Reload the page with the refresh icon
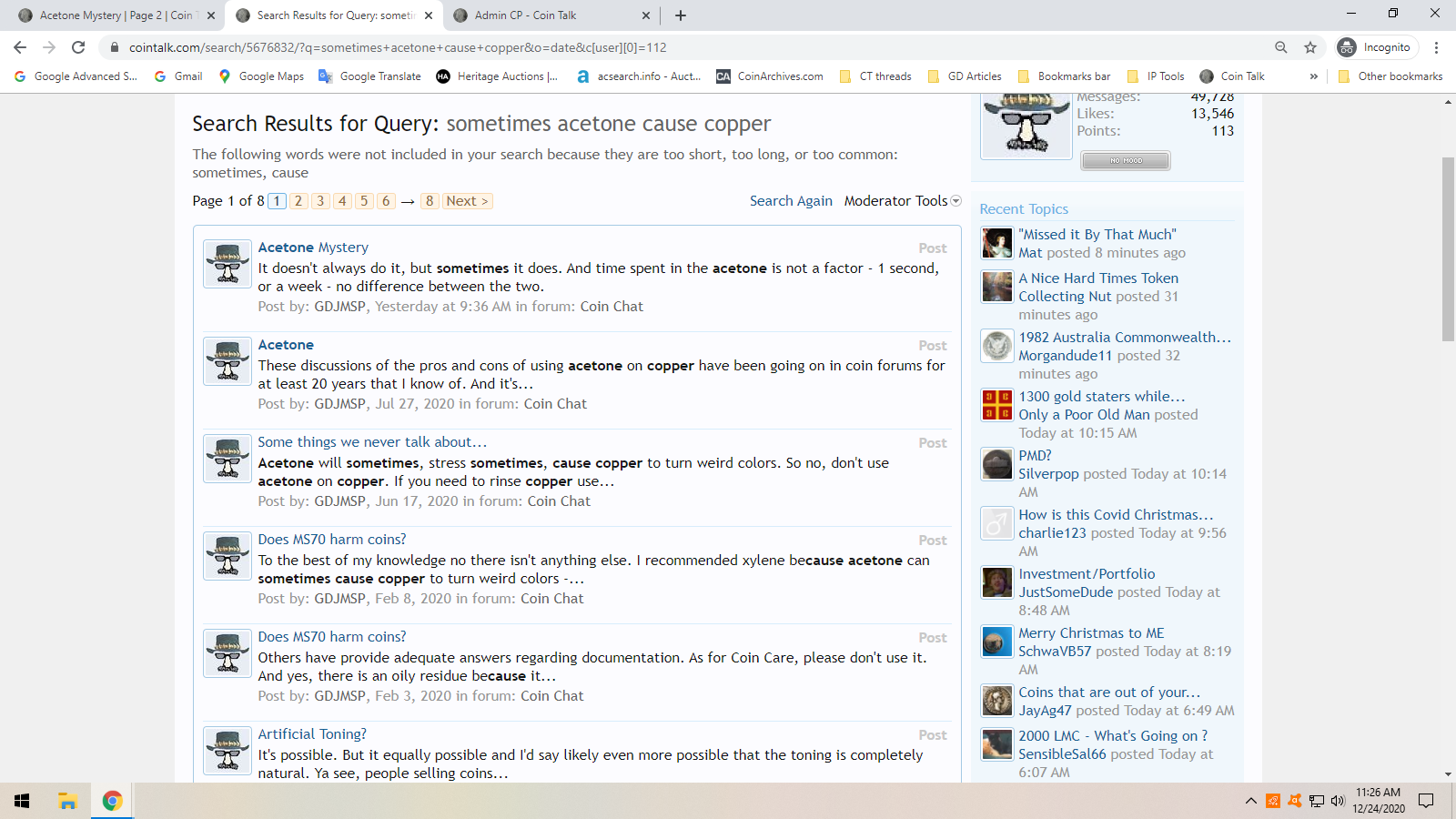Image resolution: width=1456 pixels, height=819 pixels. pos(78,47)
